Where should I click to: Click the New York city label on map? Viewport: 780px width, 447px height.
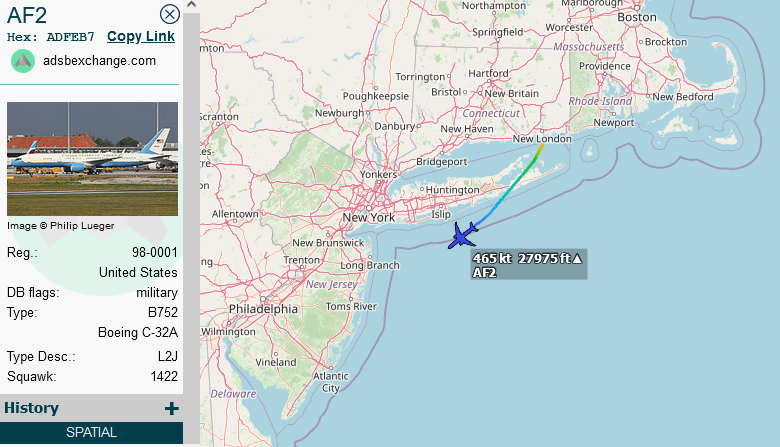click(x=369, y=217)
